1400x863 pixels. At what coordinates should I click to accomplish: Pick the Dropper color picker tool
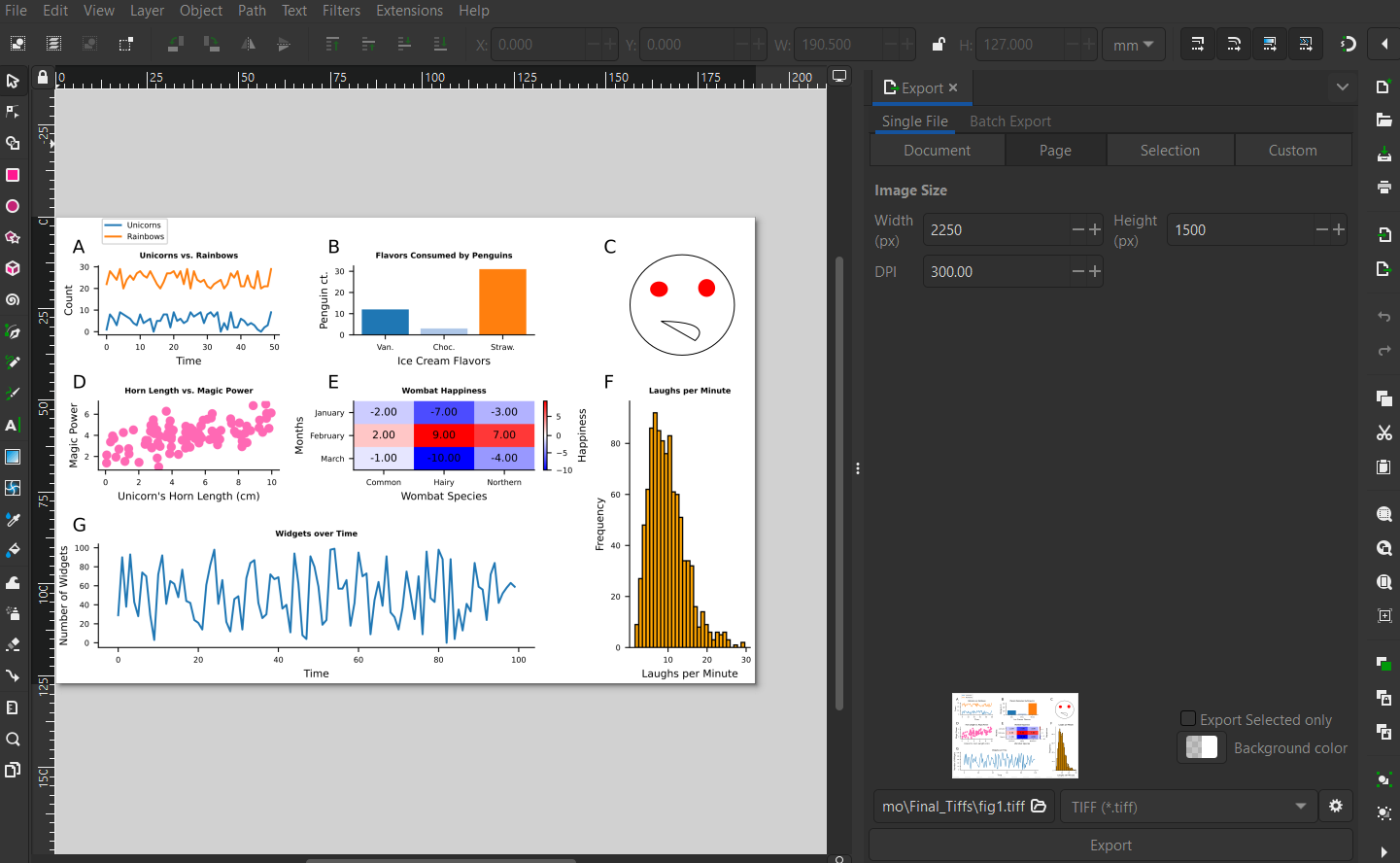point(14,518)
